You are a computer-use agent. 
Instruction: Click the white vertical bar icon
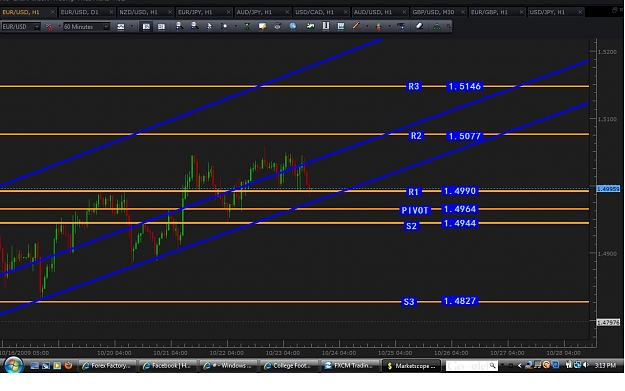[x=326, y=26]
